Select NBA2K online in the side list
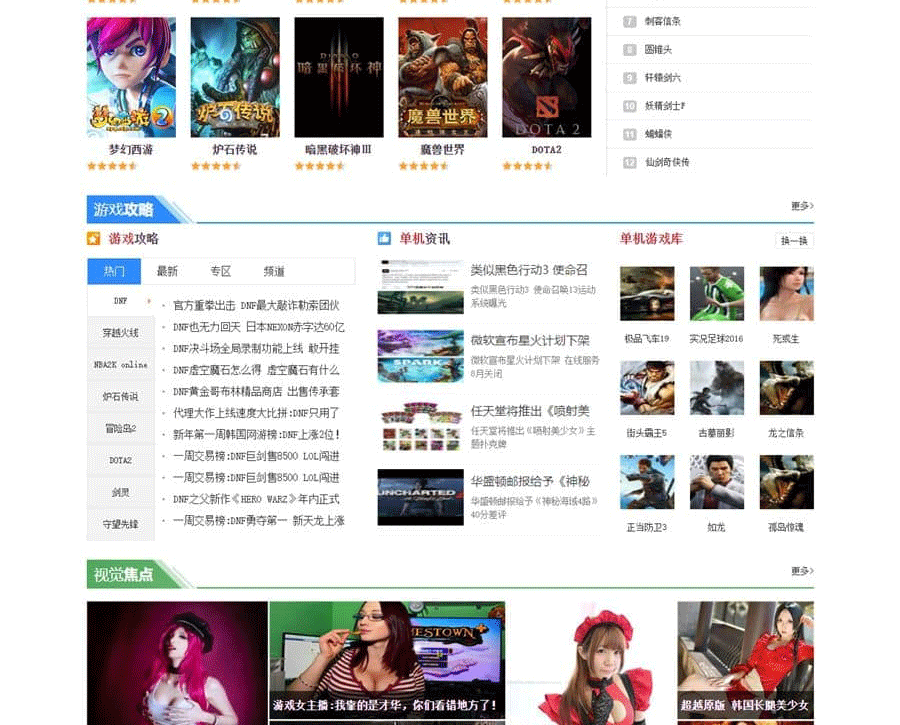900x725 pixels. tap(121, 365)
